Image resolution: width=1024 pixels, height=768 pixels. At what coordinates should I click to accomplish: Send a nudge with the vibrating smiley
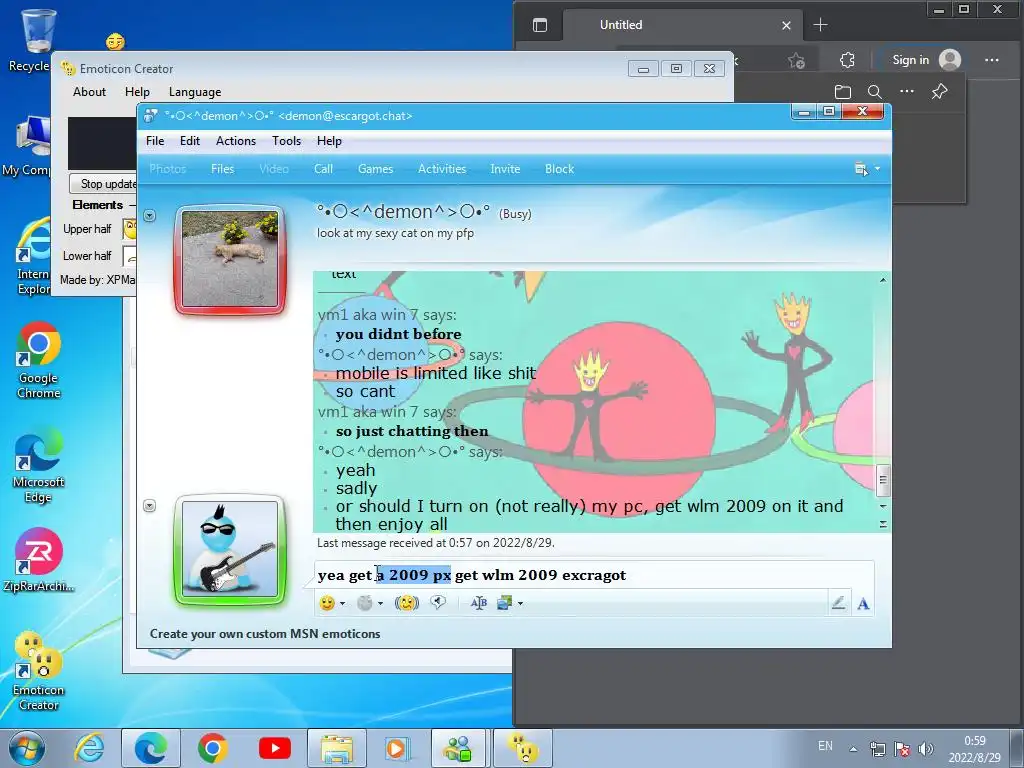pyautogui.click(x=407, y=603)
